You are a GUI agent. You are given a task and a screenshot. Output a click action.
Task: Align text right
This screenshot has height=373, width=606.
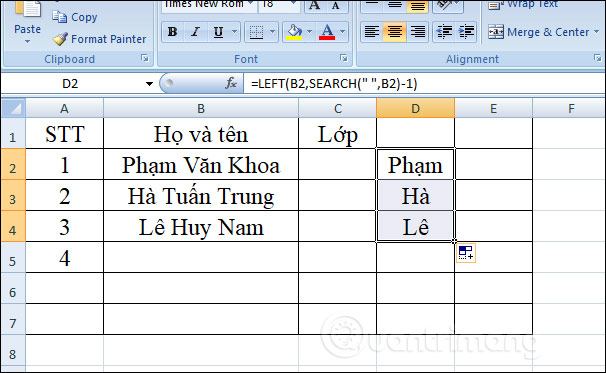(417, 32)
